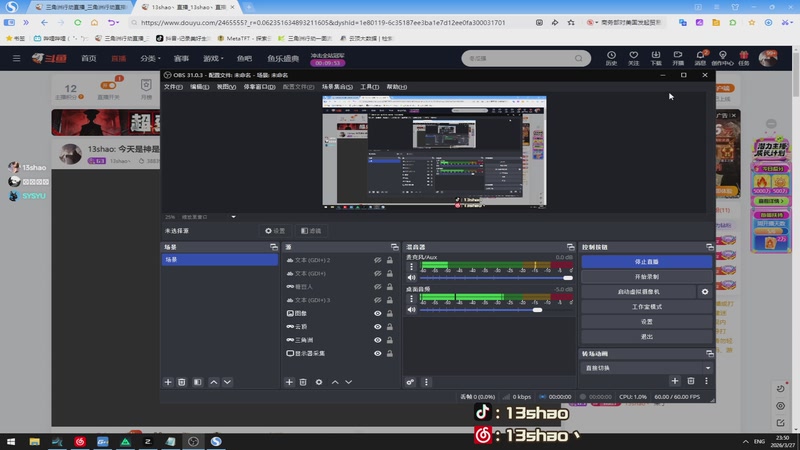Open virtual camera settings gear icon
This screenshot has height=450, width=800.
(705, 292)
